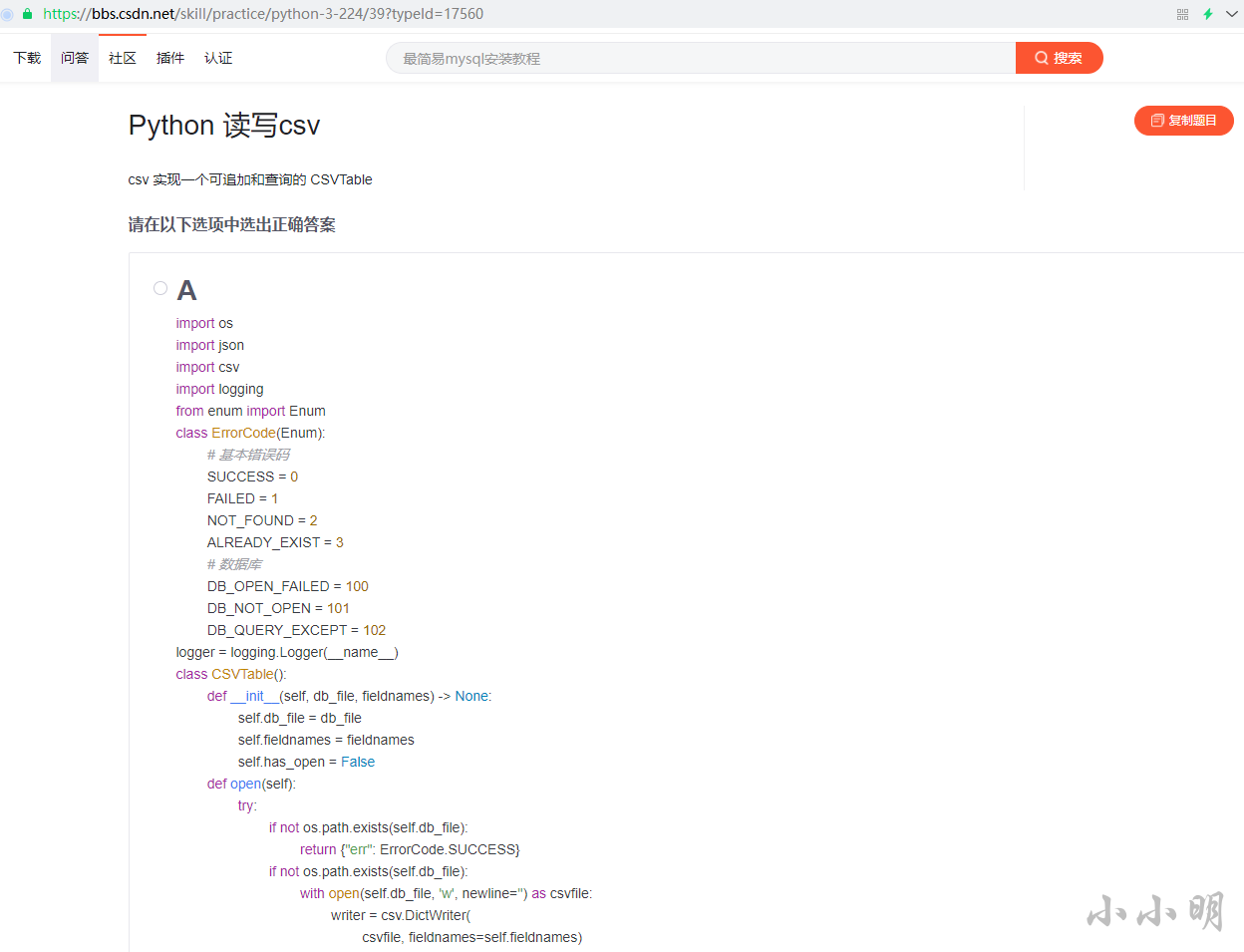Screen dimensions: 1244x952
Task: Click the 'writer = csv.DictWriter(' line
Action: (401, 915)
